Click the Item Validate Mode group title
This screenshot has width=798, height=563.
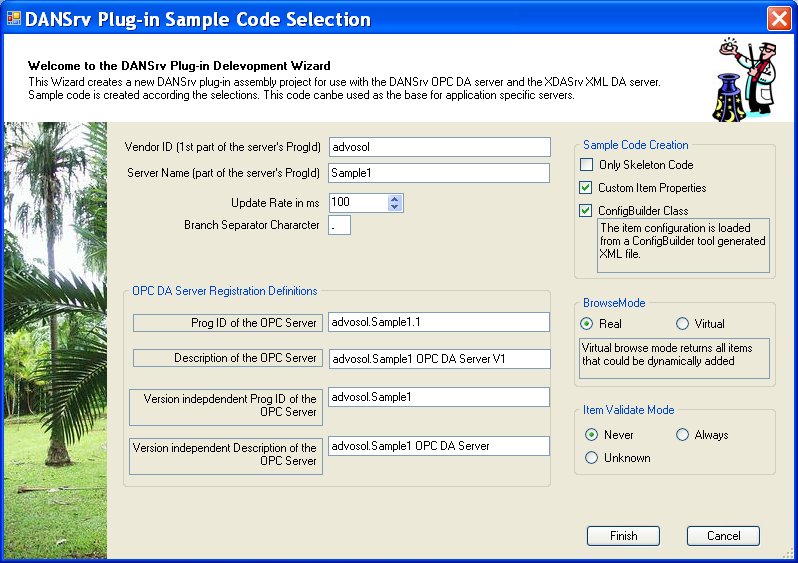629,409
